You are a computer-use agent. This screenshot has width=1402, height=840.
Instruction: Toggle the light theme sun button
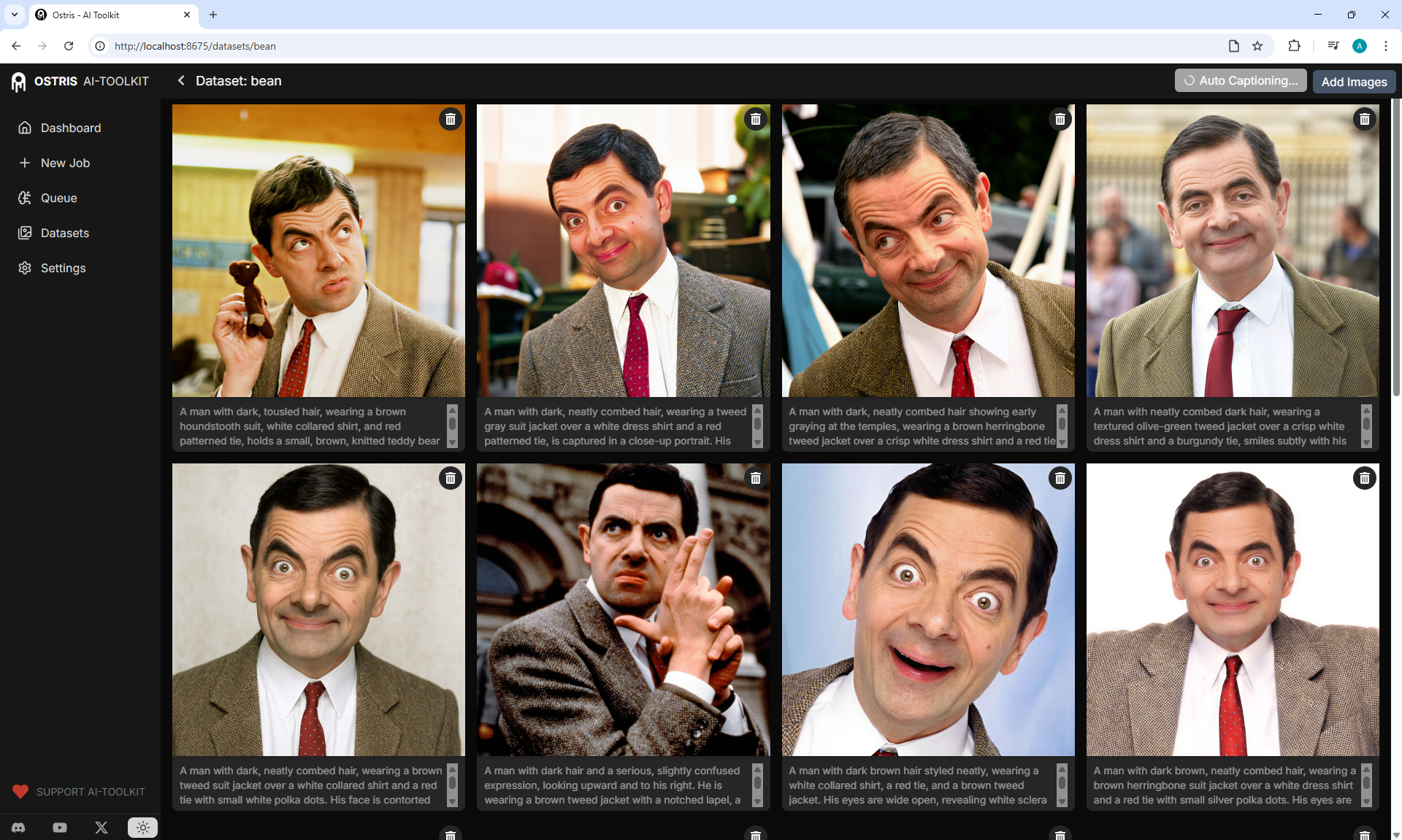(x=142, y=828)
